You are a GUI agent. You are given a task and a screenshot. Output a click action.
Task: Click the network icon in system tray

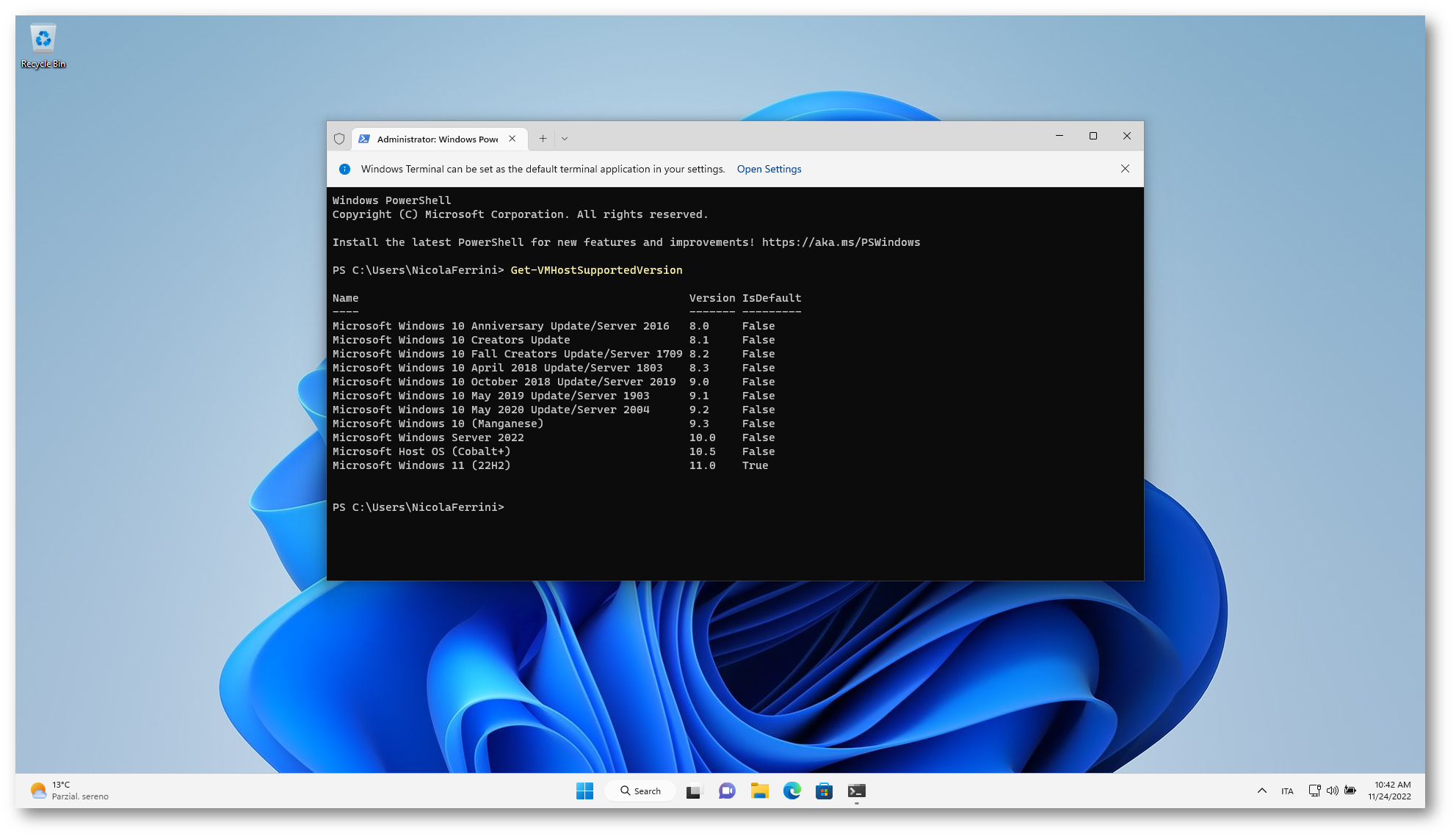[x=1314, y=791]
